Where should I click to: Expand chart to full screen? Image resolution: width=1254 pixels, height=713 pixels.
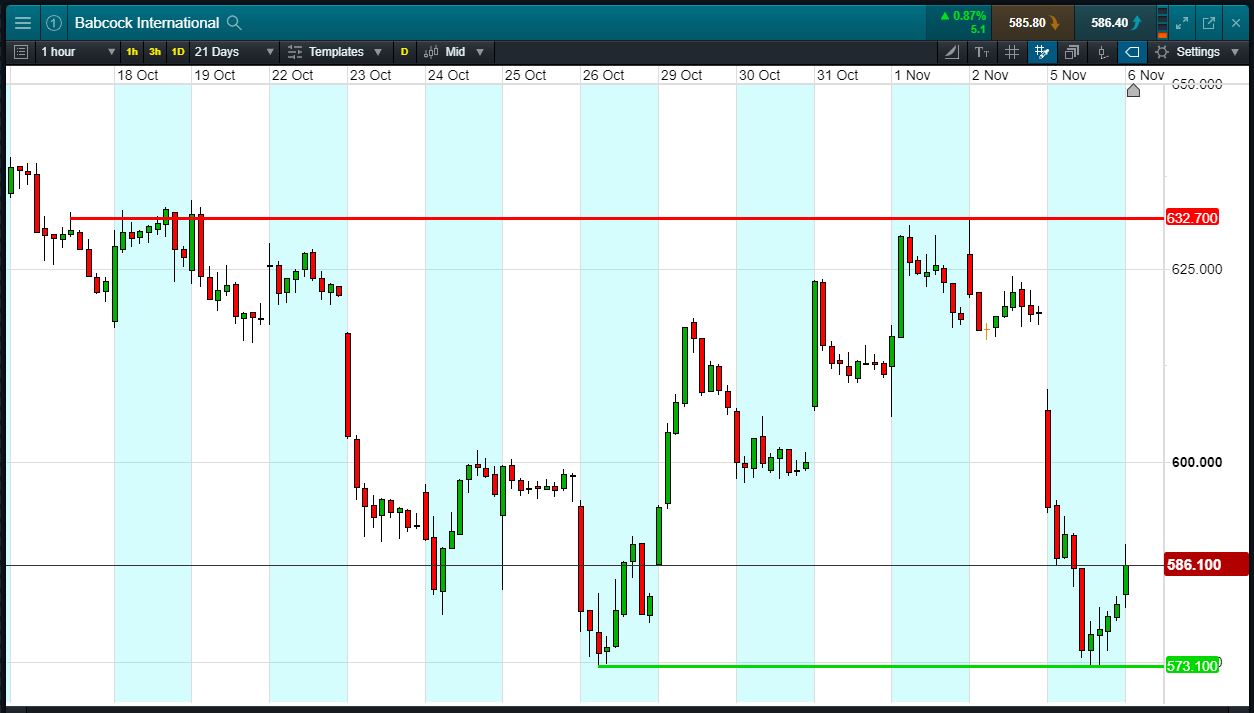(x=1182, y=22)
